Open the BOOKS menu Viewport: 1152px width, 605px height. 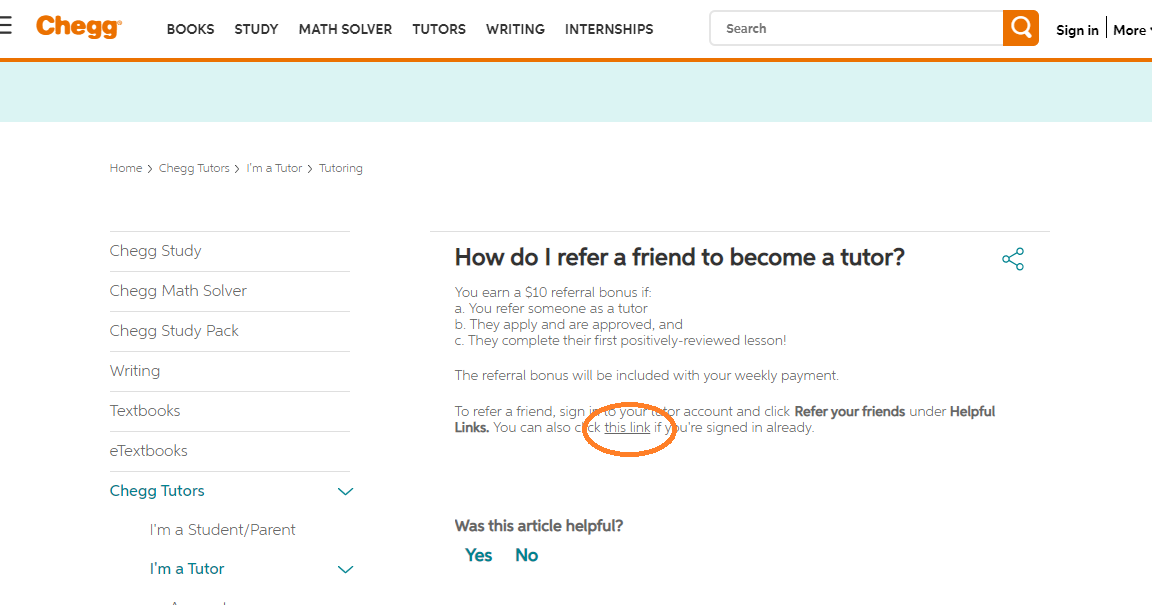coord(190,29)
